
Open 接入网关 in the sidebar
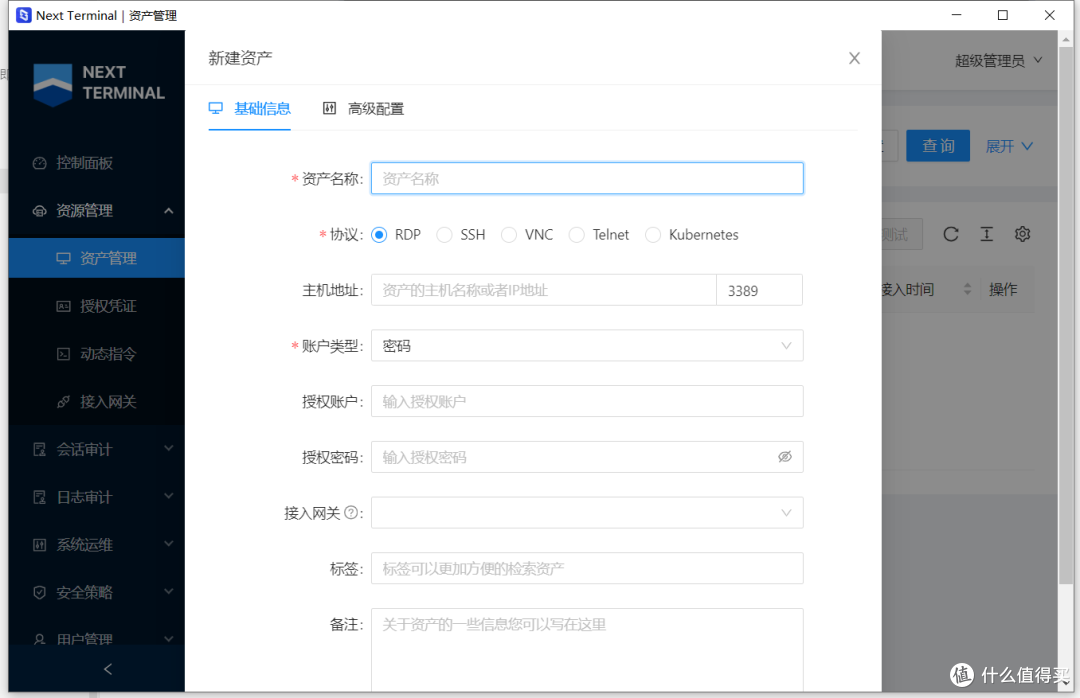pyautogui.click(x=96, y=402)
